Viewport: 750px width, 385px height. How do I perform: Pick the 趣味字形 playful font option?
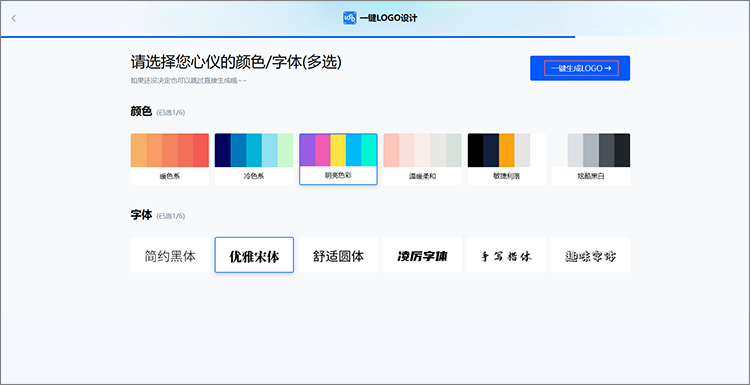[591, 255]
